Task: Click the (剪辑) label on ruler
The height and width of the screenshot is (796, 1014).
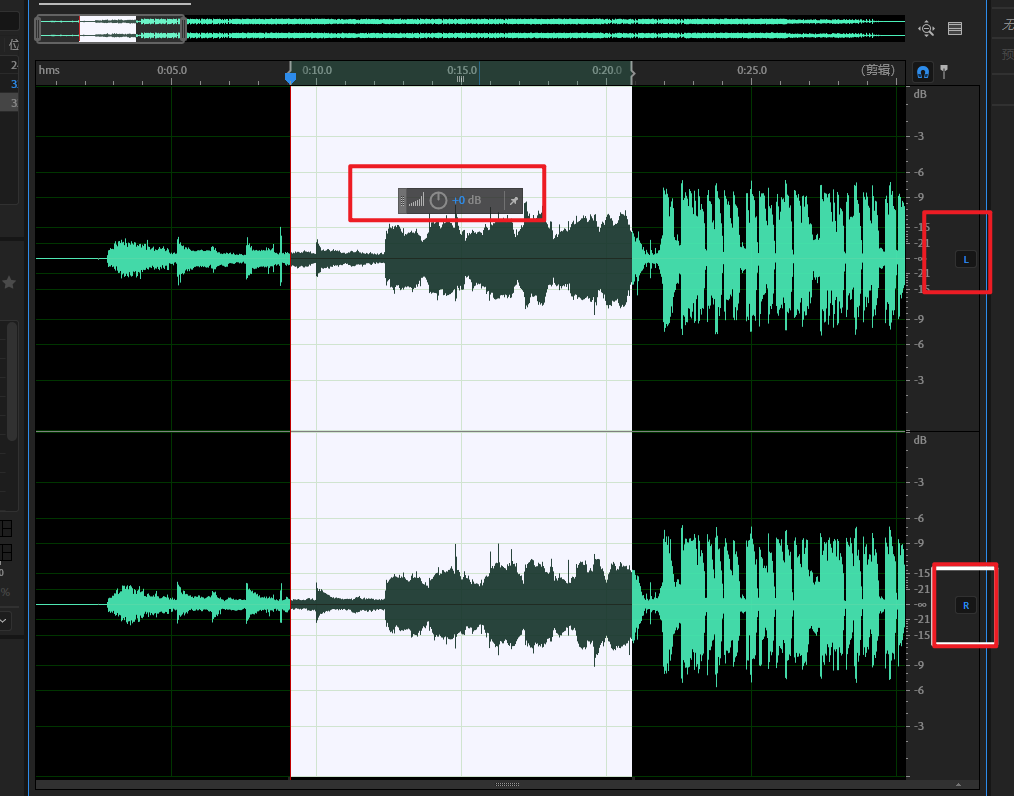Action: pos(878,70)
